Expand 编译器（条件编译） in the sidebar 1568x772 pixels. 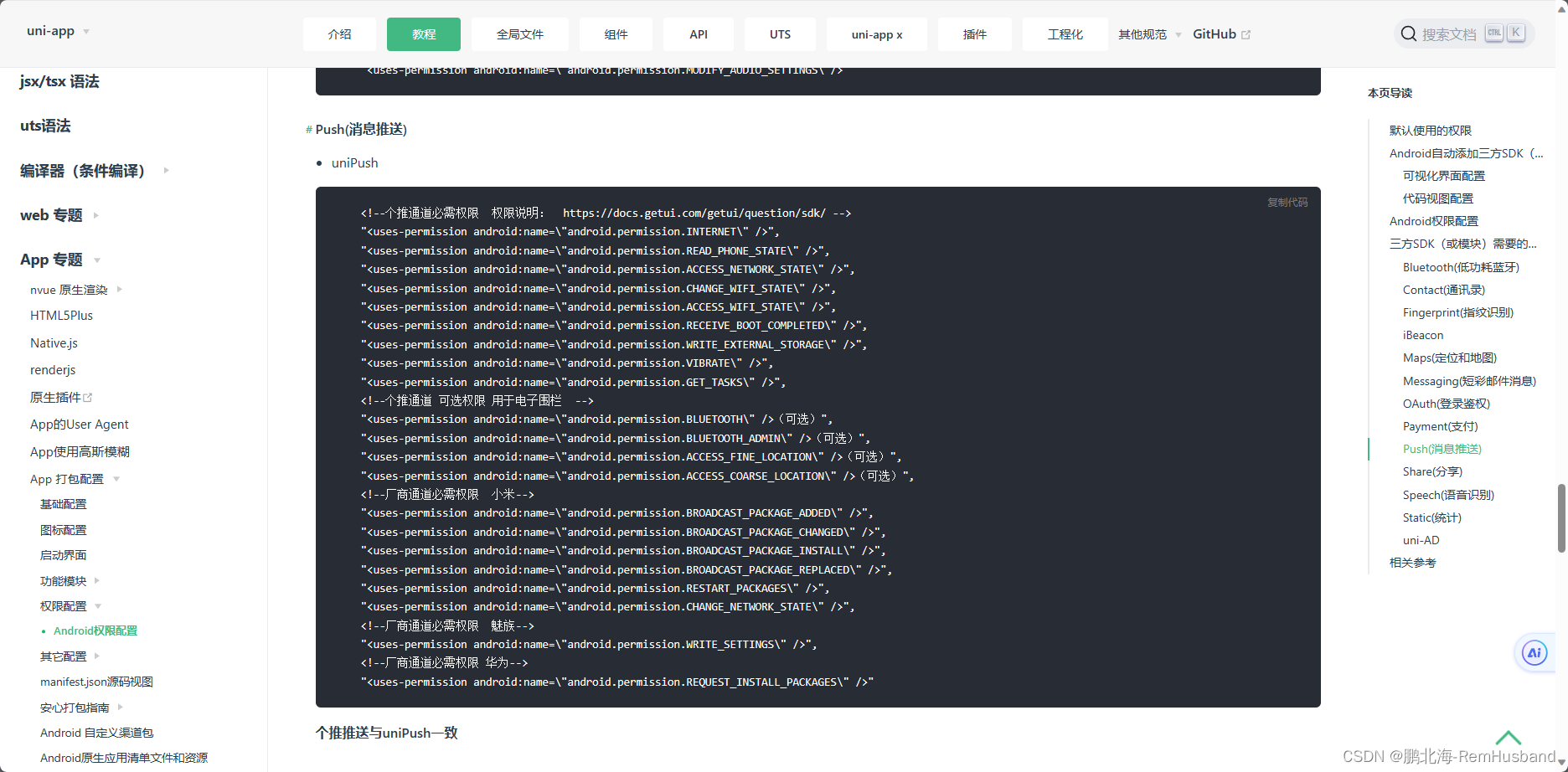tap(165, 170)
